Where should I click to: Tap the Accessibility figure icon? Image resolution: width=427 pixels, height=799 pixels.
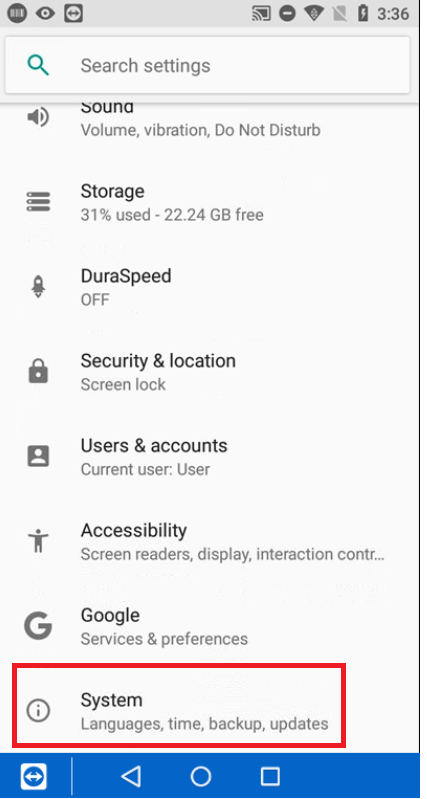pos(38,541)
